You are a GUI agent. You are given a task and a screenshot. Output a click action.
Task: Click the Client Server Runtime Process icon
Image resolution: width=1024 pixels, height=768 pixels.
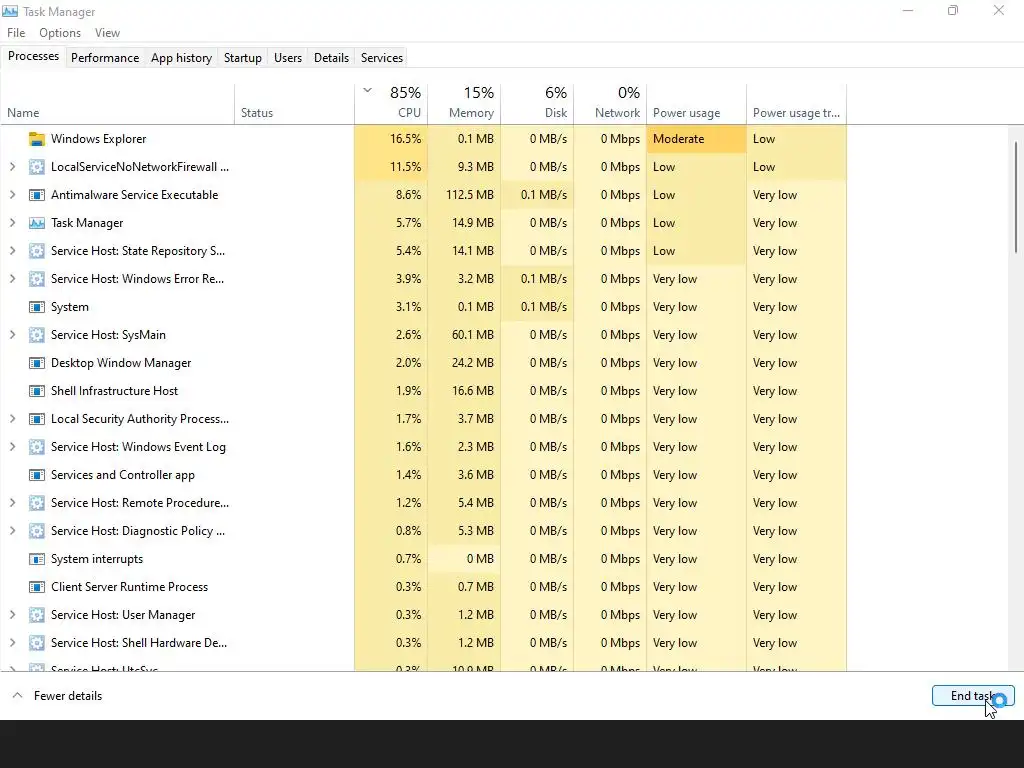37,587
